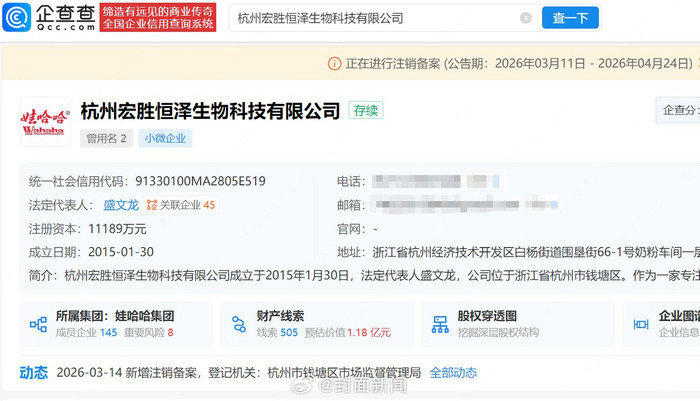This screenshot has height=401, width=700.
Task: Select the credit code 91330100MA2805E519
Action: coord(200,181)
